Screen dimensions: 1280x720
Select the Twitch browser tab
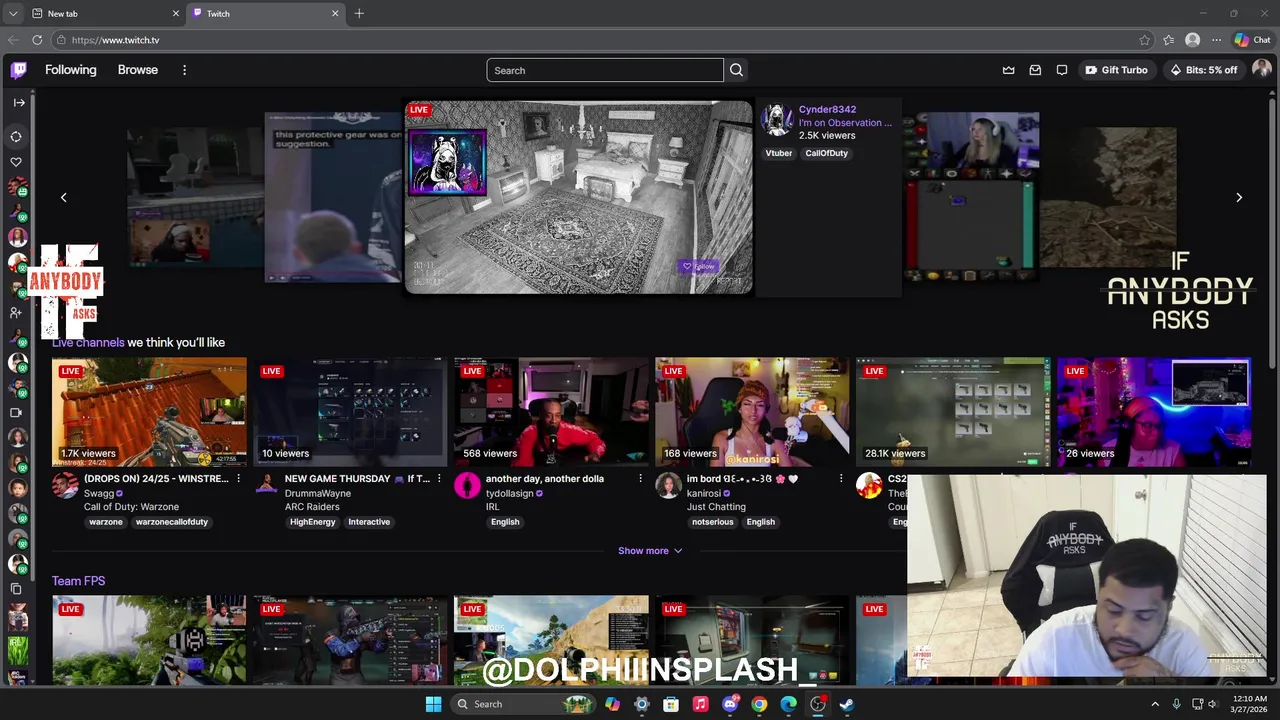pos(266,13)
